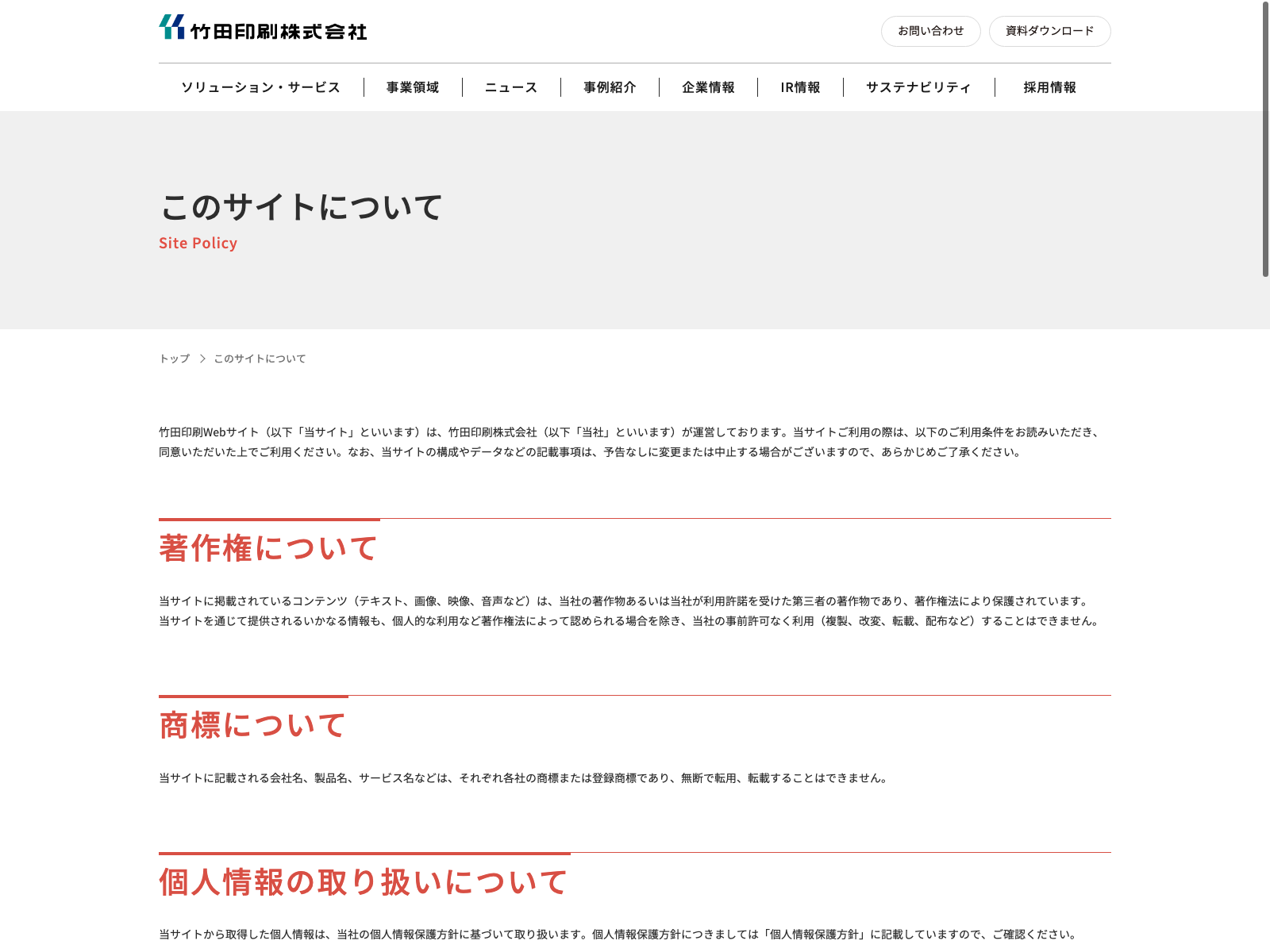Click the 著作権について section heading
Screen dimensions: 1270x952
pyautogui.click(x=268, y=548)
